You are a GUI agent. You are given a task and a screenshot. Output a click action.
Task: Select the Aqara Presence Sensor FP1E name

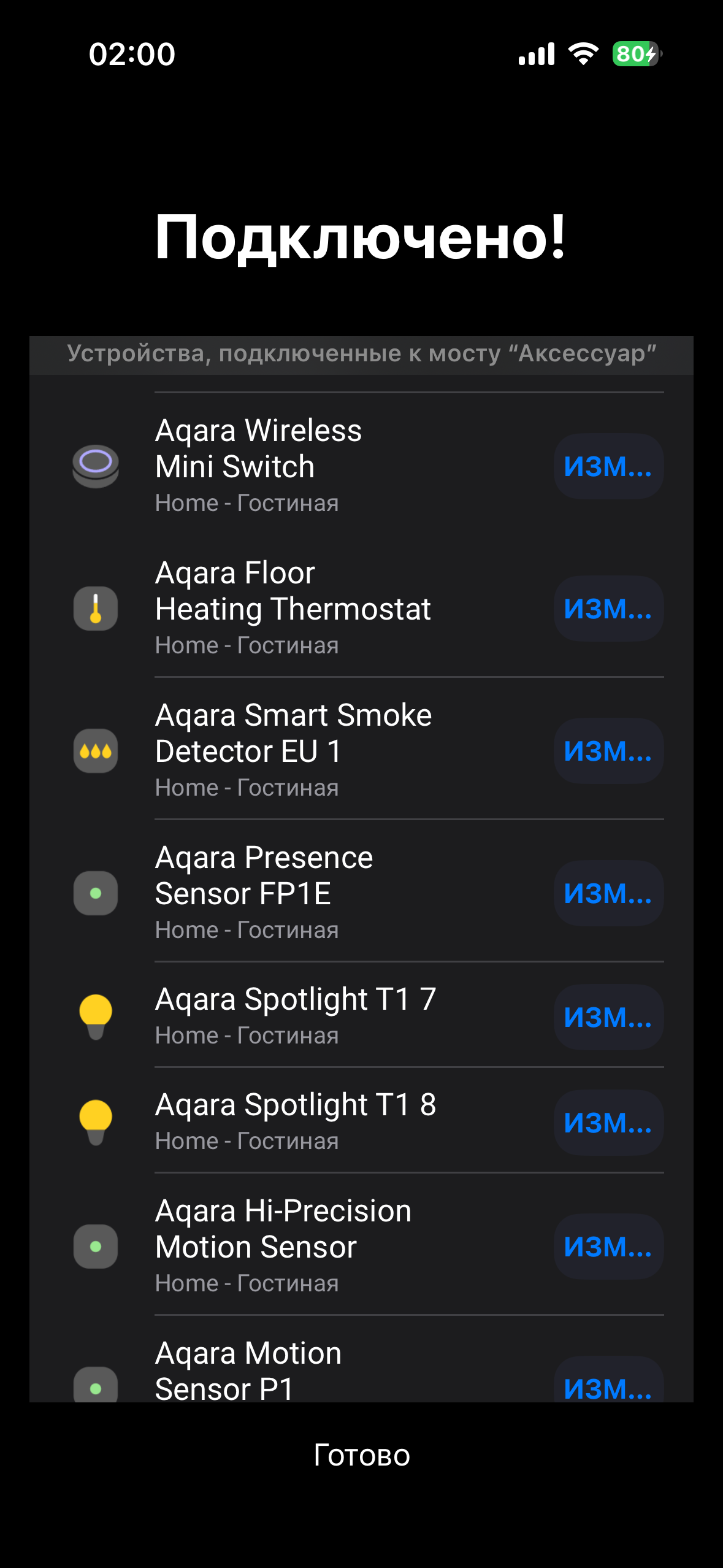[x=264, y=875]
